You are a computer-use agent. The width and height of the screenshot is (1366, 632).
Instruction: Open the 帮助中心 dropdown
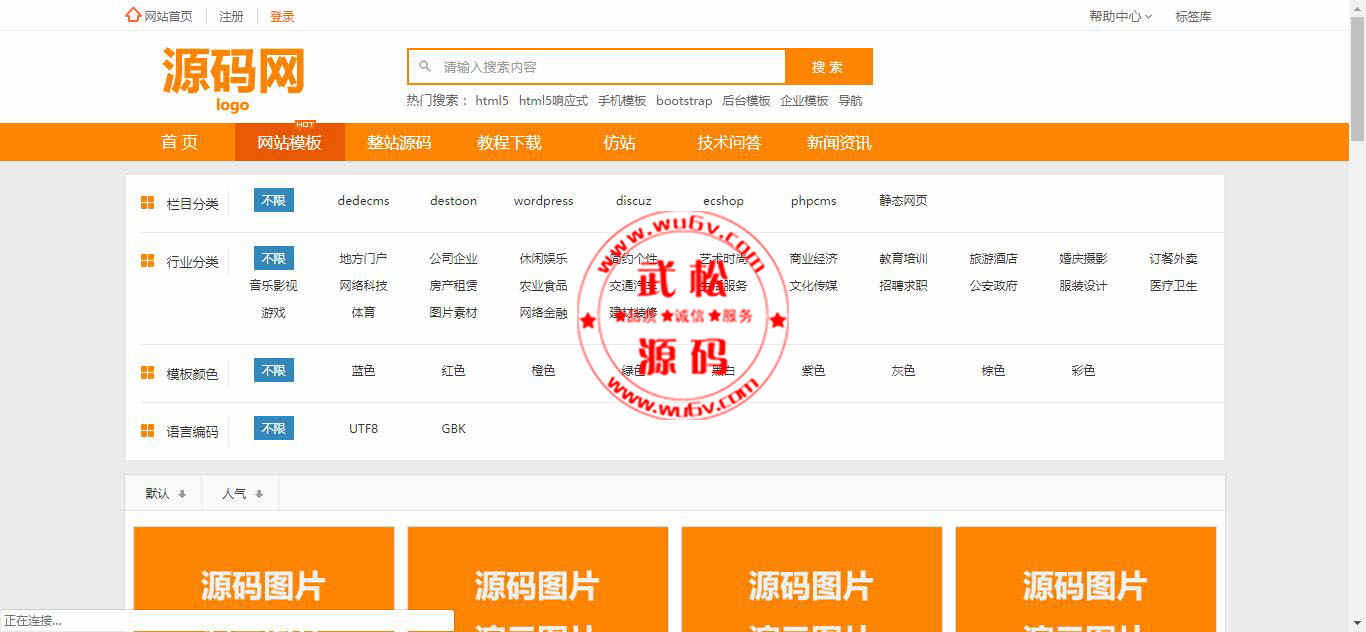1120,16
